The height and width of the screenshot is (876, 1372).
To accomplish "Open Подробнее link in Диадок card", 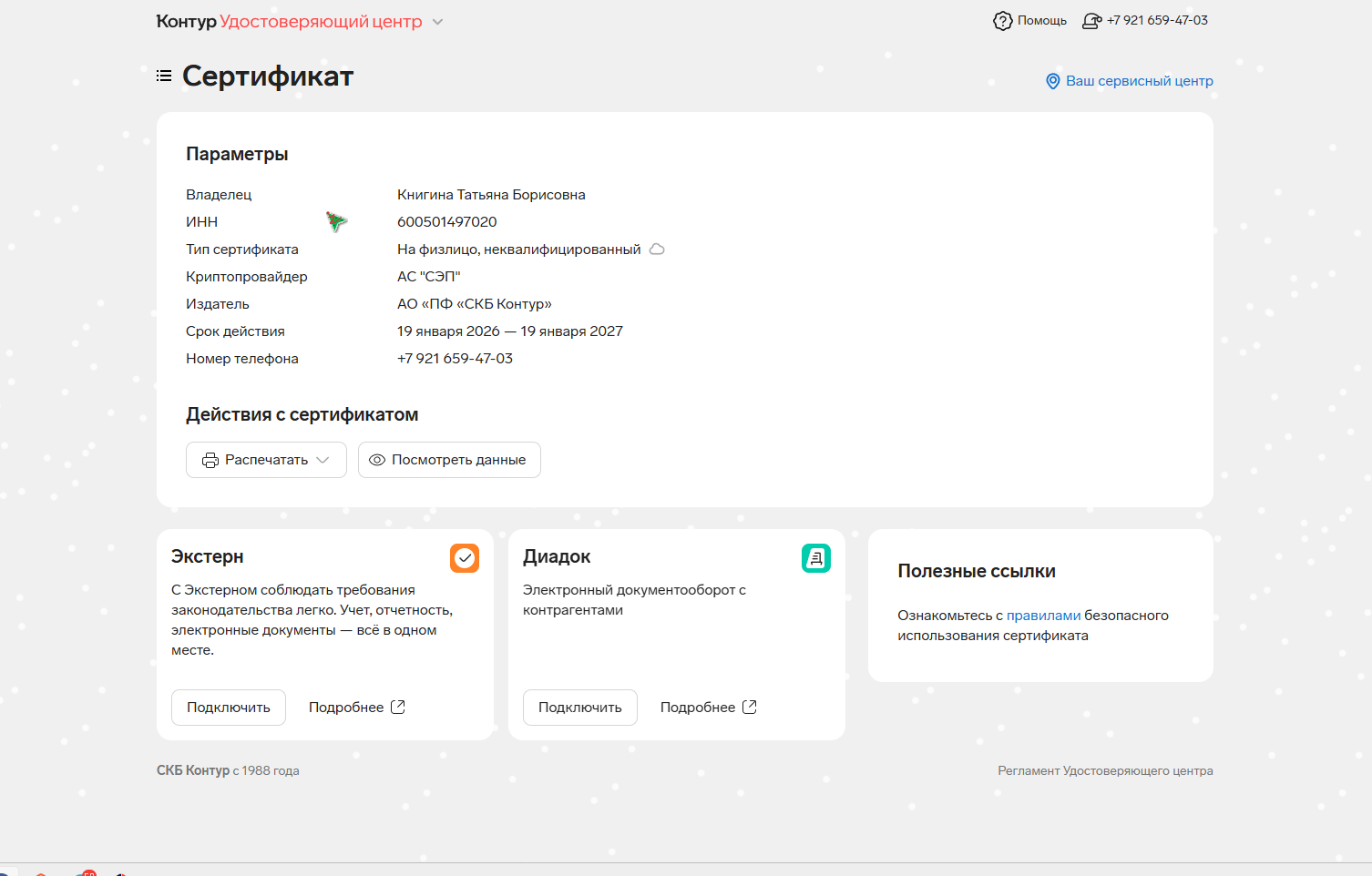I will pos(709,708).
